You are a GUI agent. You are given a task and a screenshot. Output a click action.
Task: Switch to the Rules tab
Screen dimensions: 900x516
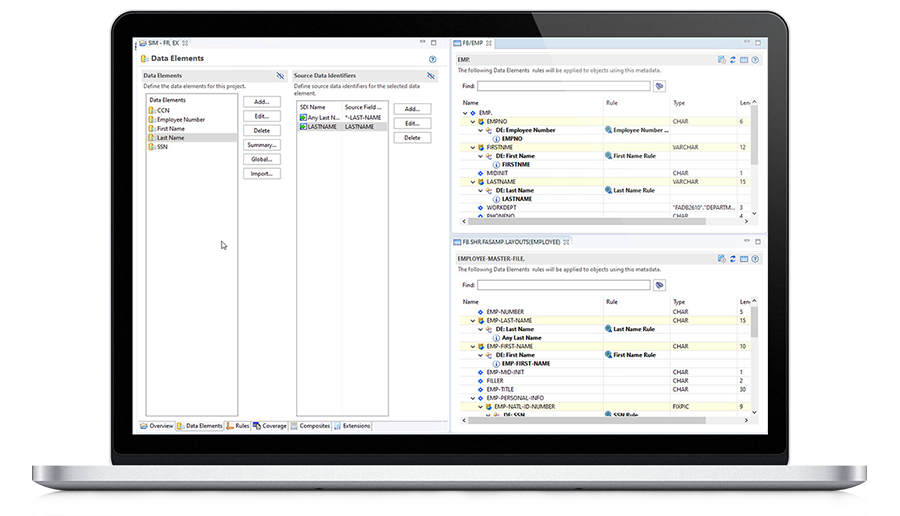238,426
